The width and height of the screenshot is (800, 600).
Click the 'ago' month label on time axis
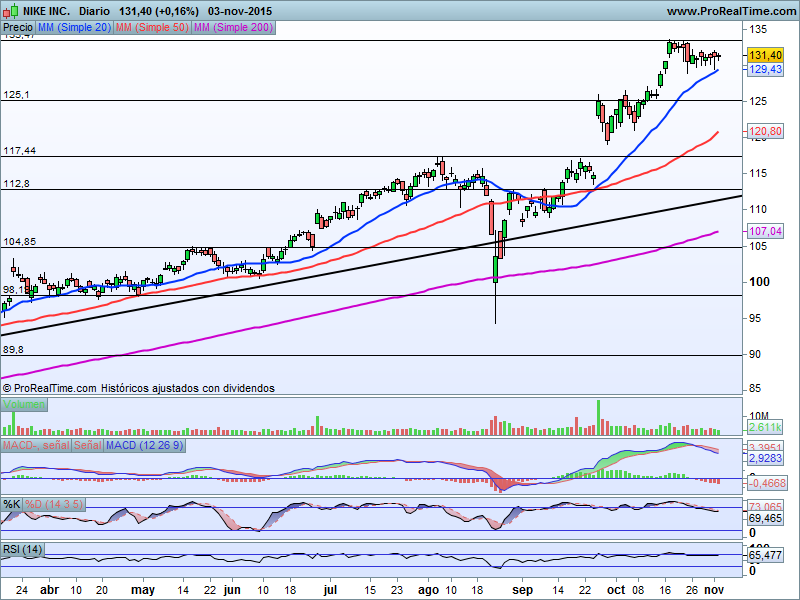428,590
